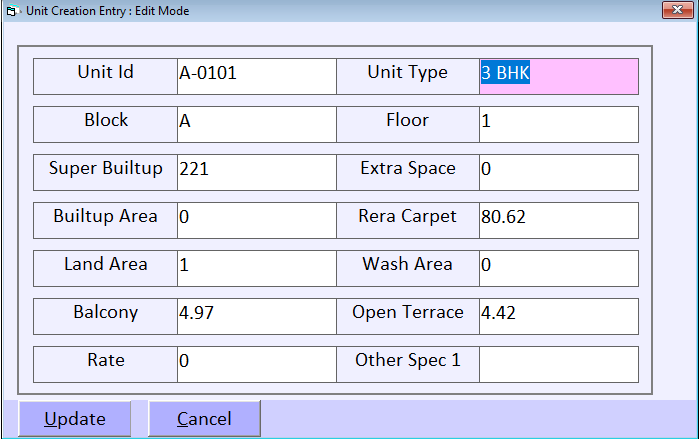The image size is (699, 439).
Task: Click the 'Other Spec 1' label
Action: point(407,361)
